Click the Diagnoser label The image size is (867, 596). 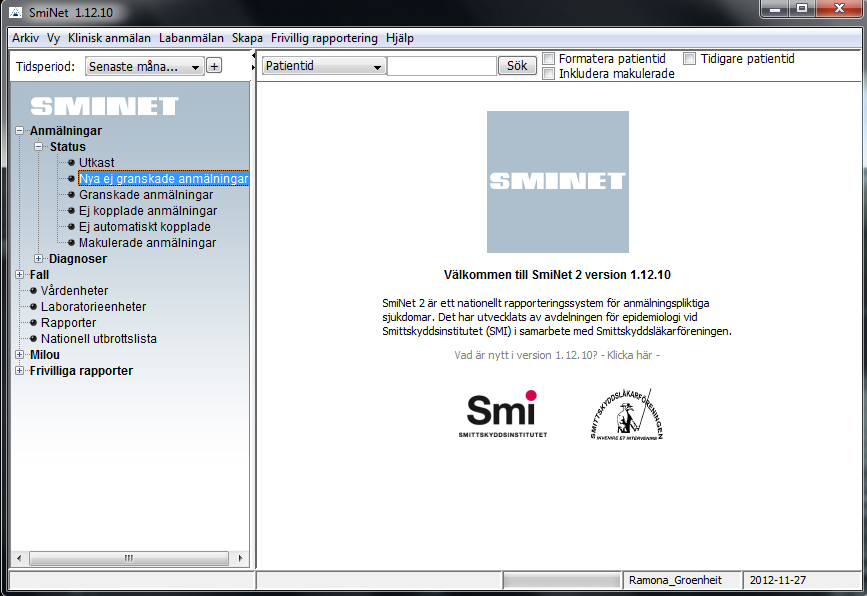click(78, 259)
